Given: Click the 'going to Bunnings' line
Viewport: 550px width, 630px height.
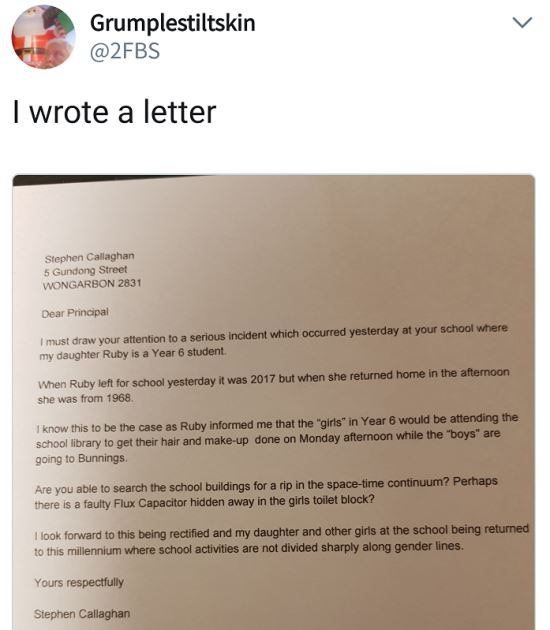Looking at the screenshot, I should coord(82,458).
